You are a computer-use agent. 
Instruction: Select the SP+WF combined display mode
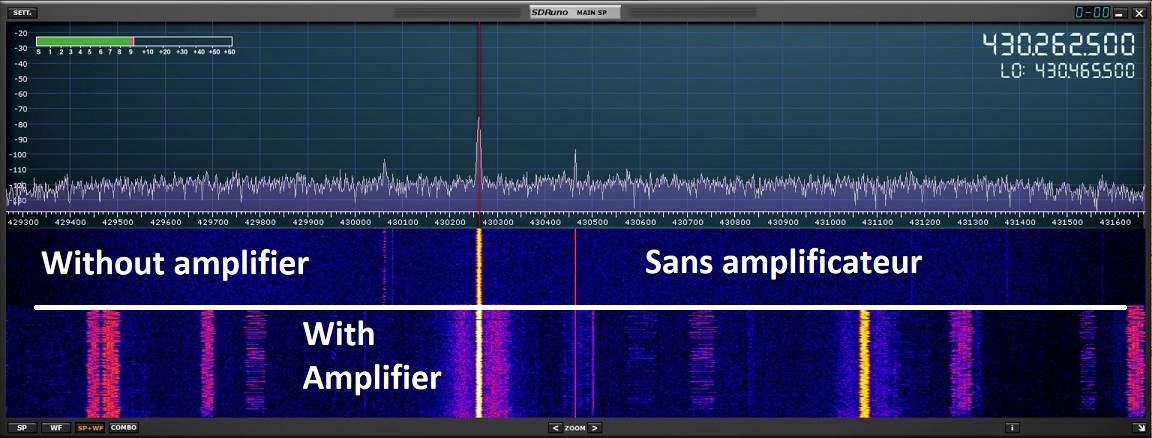coord(90,428)
